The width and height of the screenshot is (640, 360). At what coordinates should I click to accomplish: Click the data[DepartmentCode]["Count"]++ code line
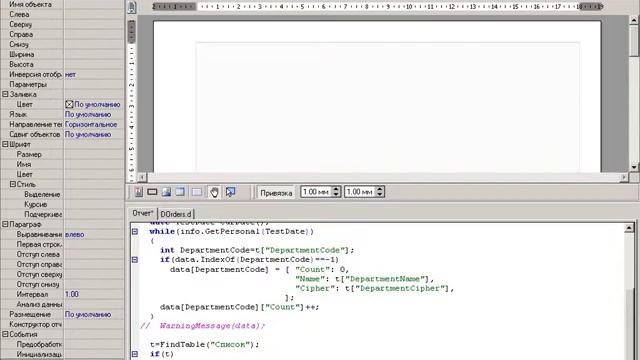coord(239,307)
